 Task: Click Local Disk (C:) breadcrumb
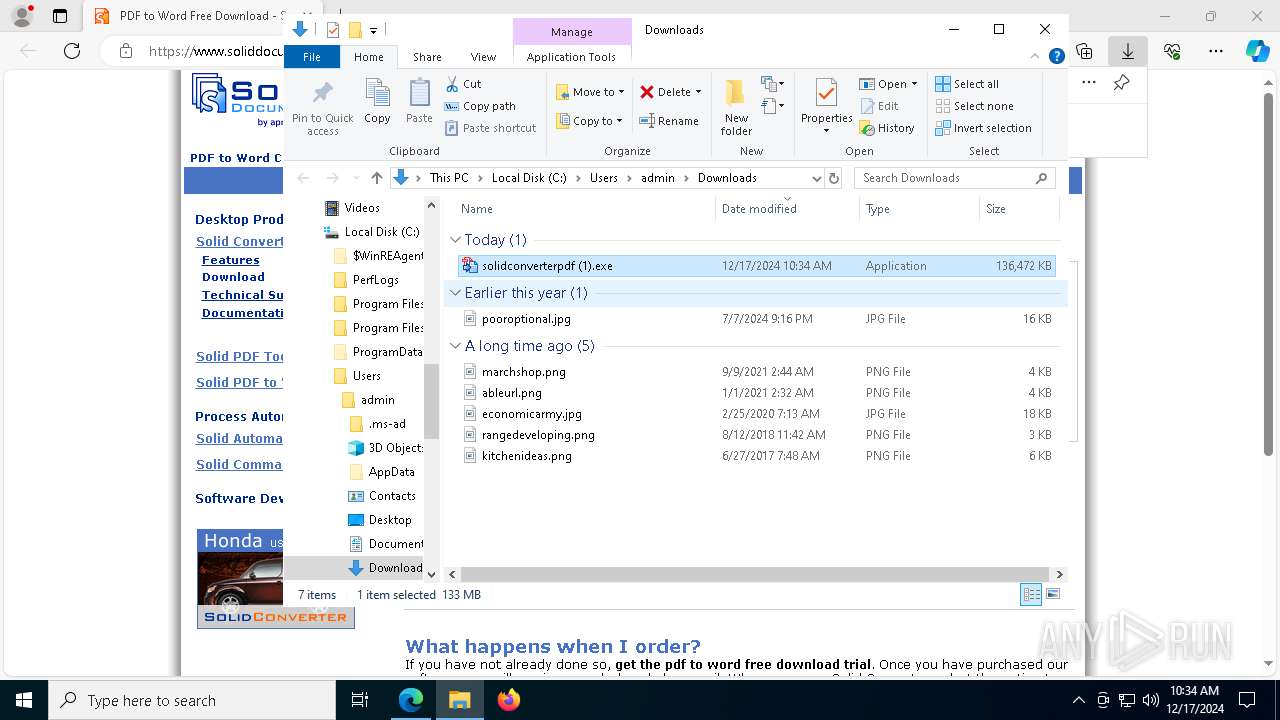pos(529,178)
